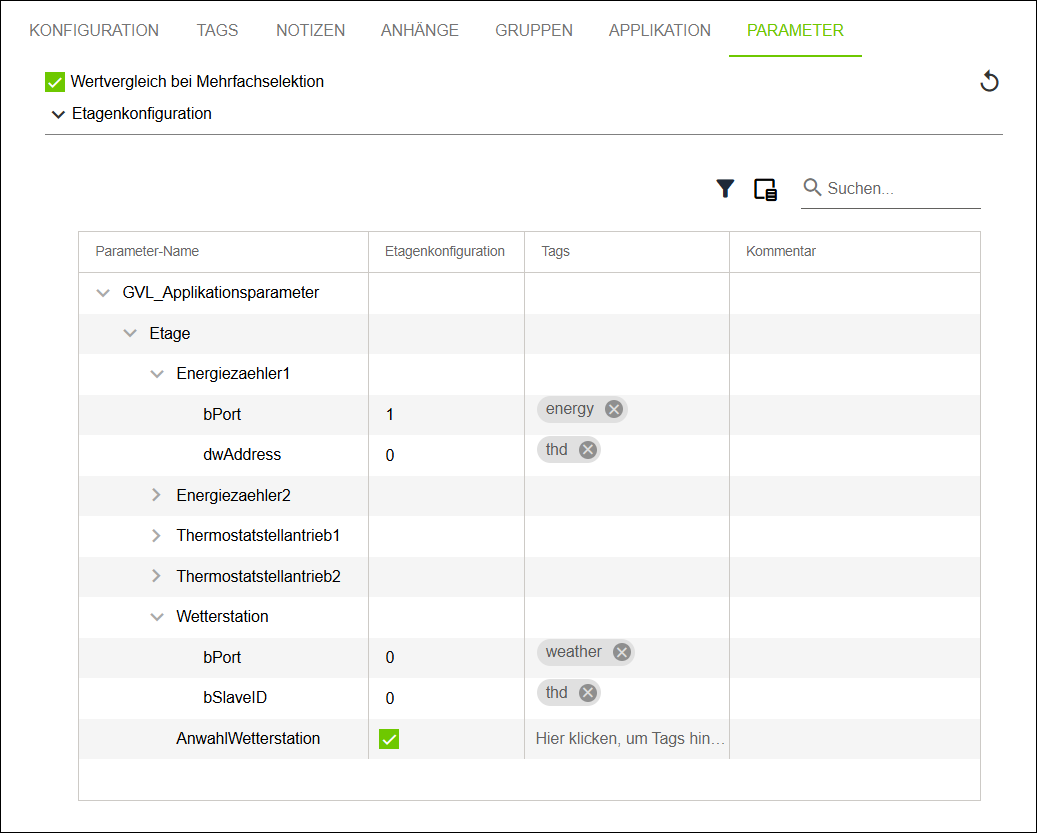1037x833 pixels.
Task: Switch to the KONFIGURATION tab
Action: (x=93, y=30)
